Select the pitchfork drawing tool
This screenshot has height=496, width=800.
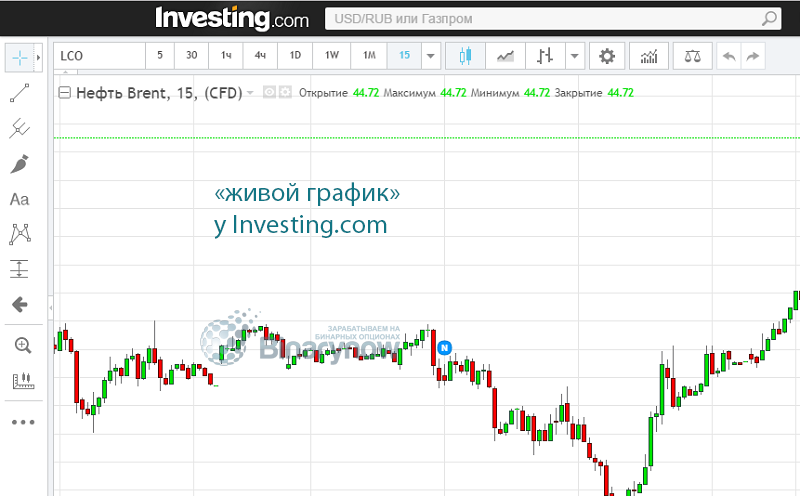coord(20,128)
